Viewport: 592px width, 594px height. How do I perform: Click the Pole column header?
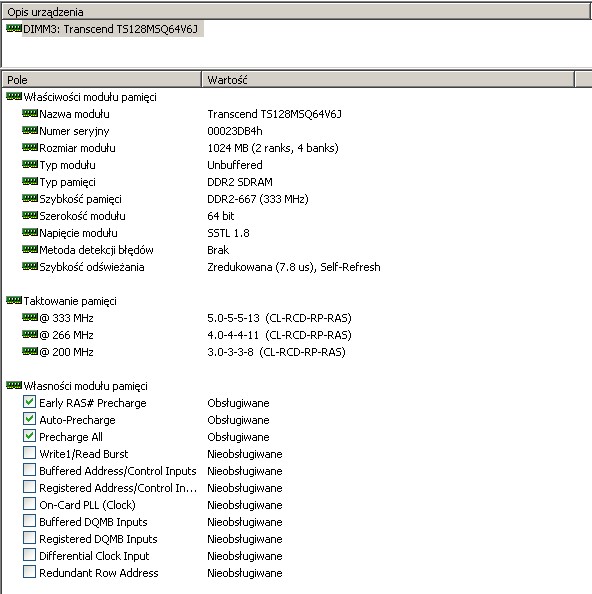point(102,80)
